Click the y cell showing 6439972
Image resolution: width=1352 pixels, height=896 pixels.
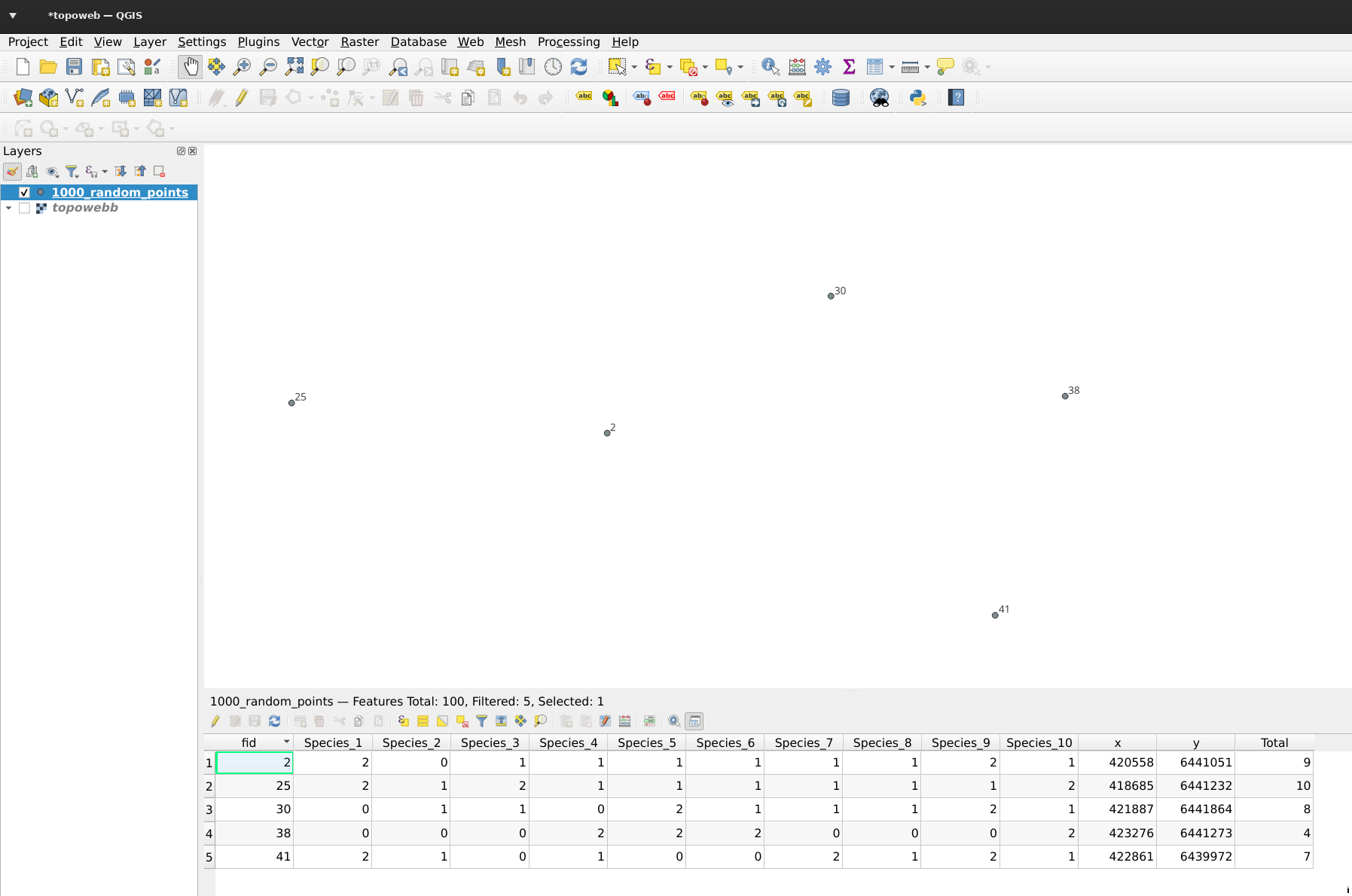pos(1196,857)
